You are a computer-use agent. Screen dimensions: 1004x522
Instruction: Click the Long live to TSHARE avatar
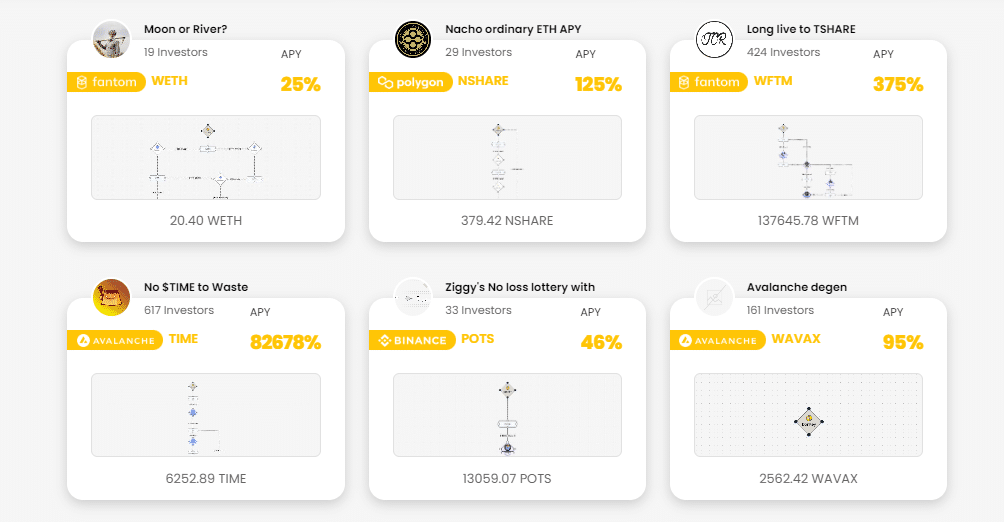[714, 39]
